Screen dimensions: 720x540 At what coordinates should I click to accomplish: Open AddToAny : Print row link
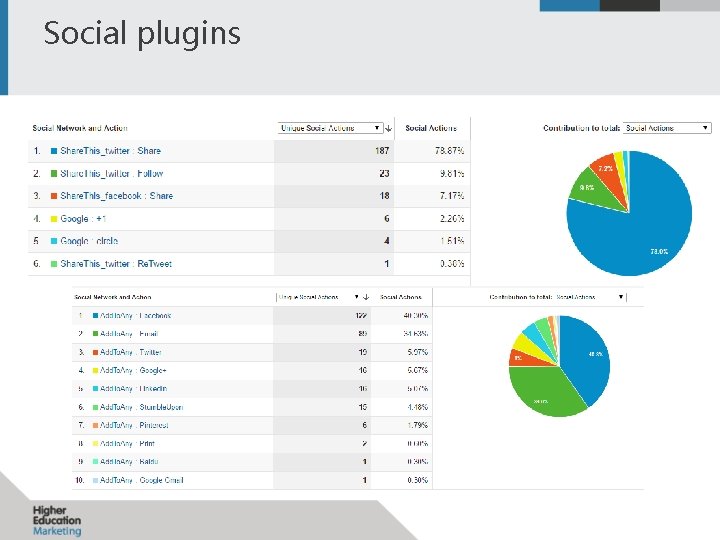(x=127, y=444)
